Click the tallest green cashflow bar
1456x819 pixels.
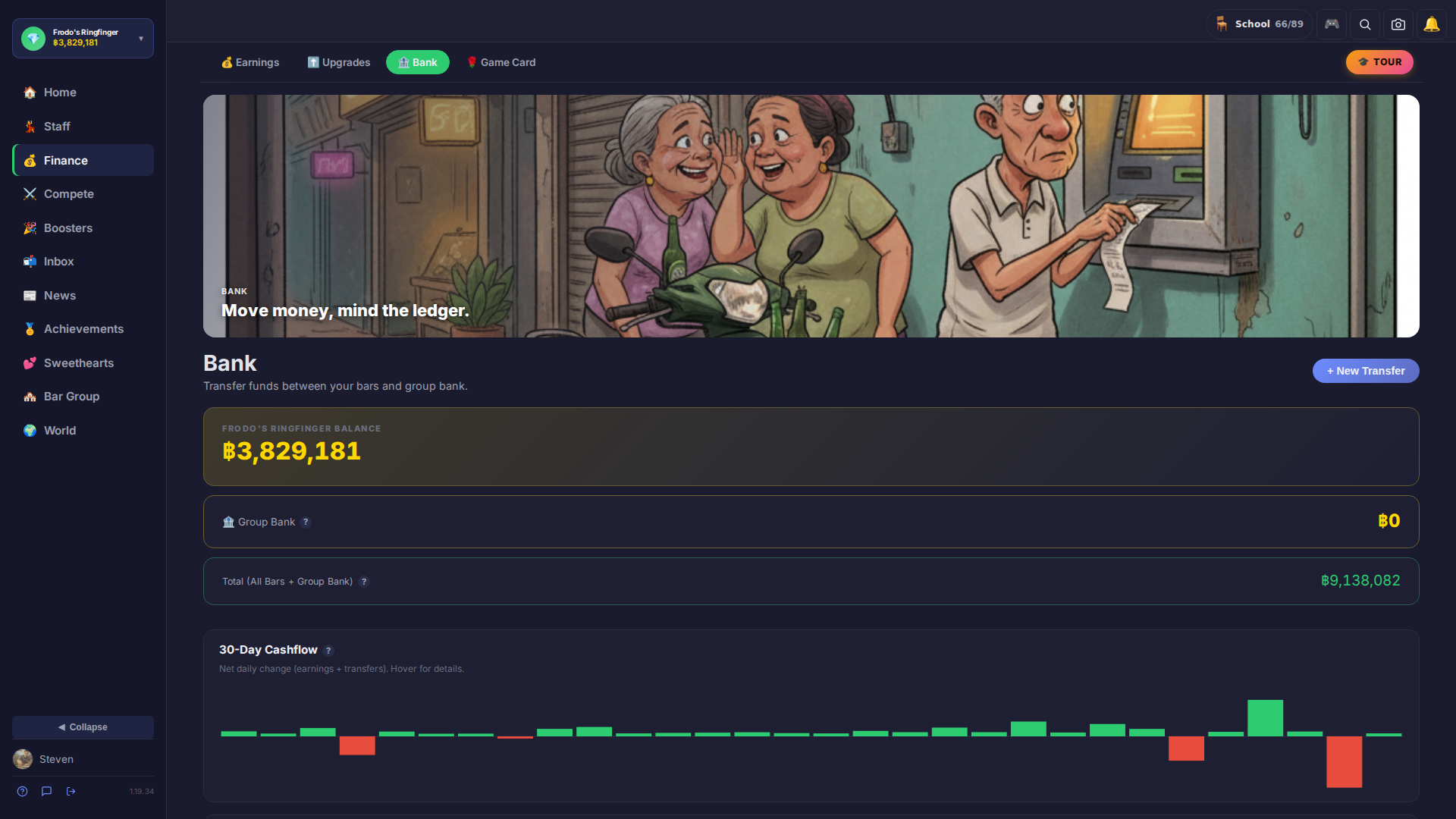(x=1265, y=718)
